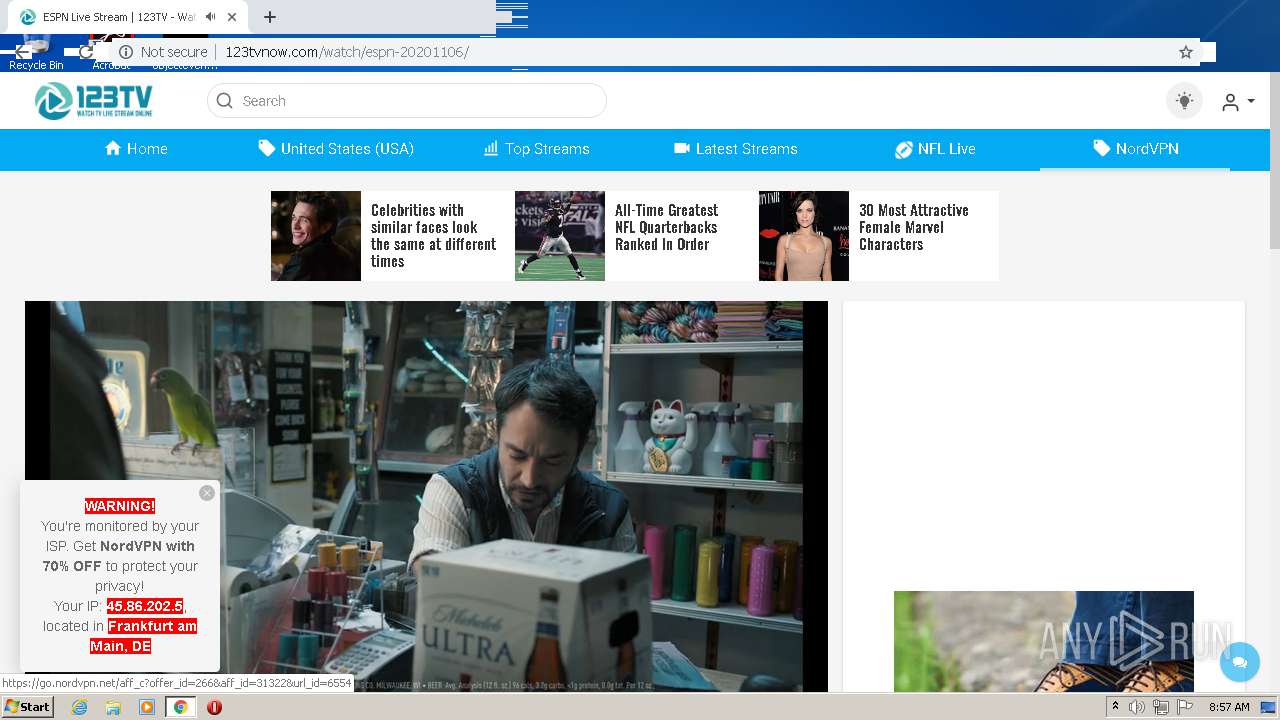The width and height of the screenshot is (1280, 720).
Task: Click the celebrity face thumbnail
Action: [x=316, y=236]
